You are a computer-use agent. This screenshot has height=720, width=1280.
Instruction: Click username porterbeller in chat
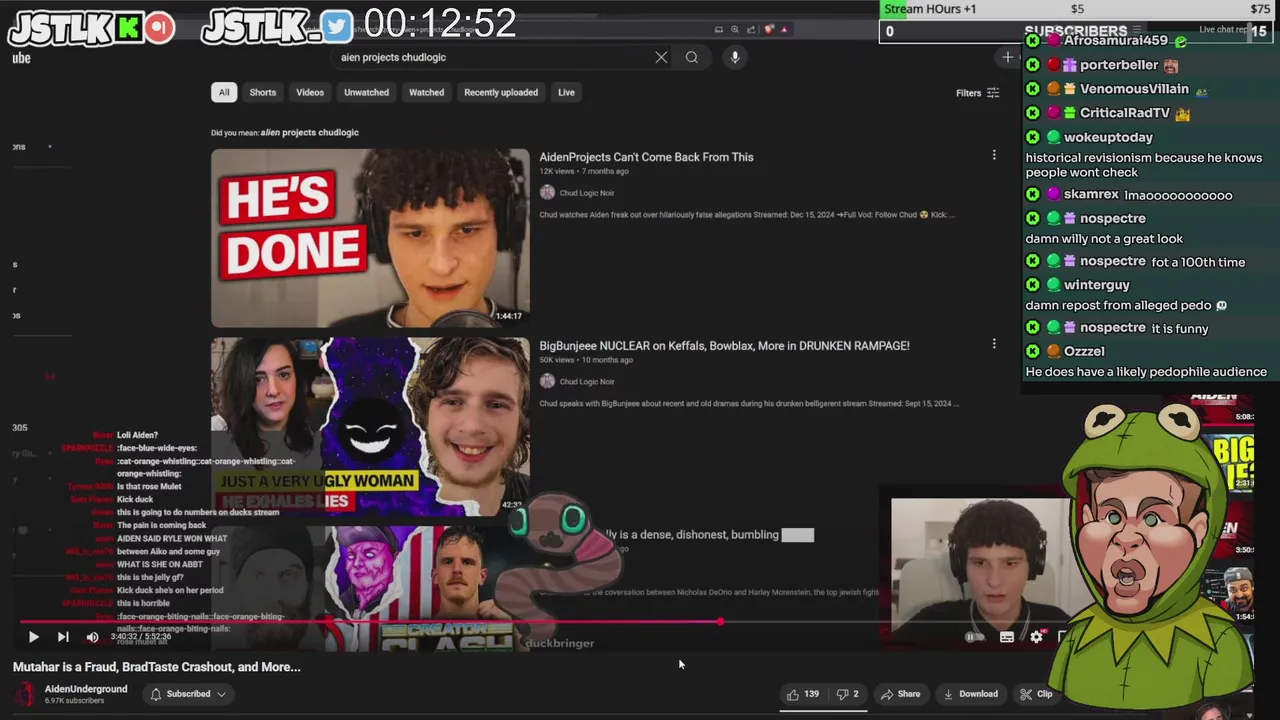point(1119,65)
